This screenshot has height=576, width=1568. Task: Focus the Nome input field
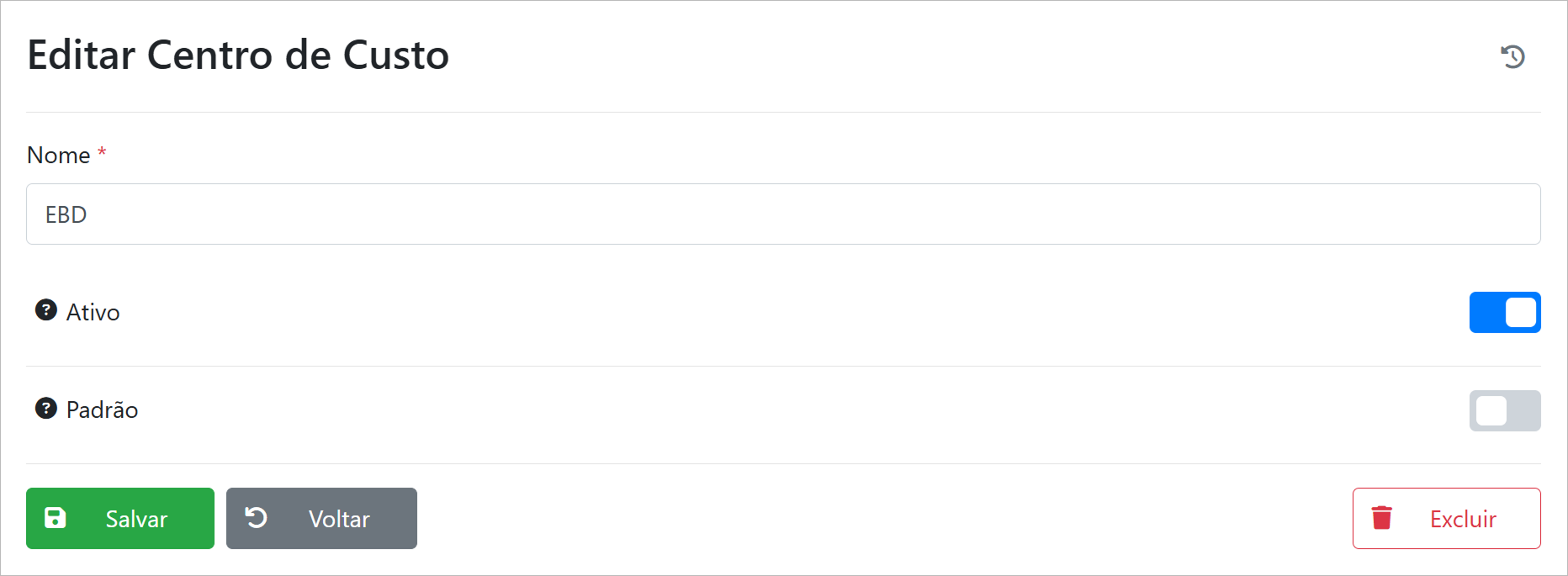[782, 214]
